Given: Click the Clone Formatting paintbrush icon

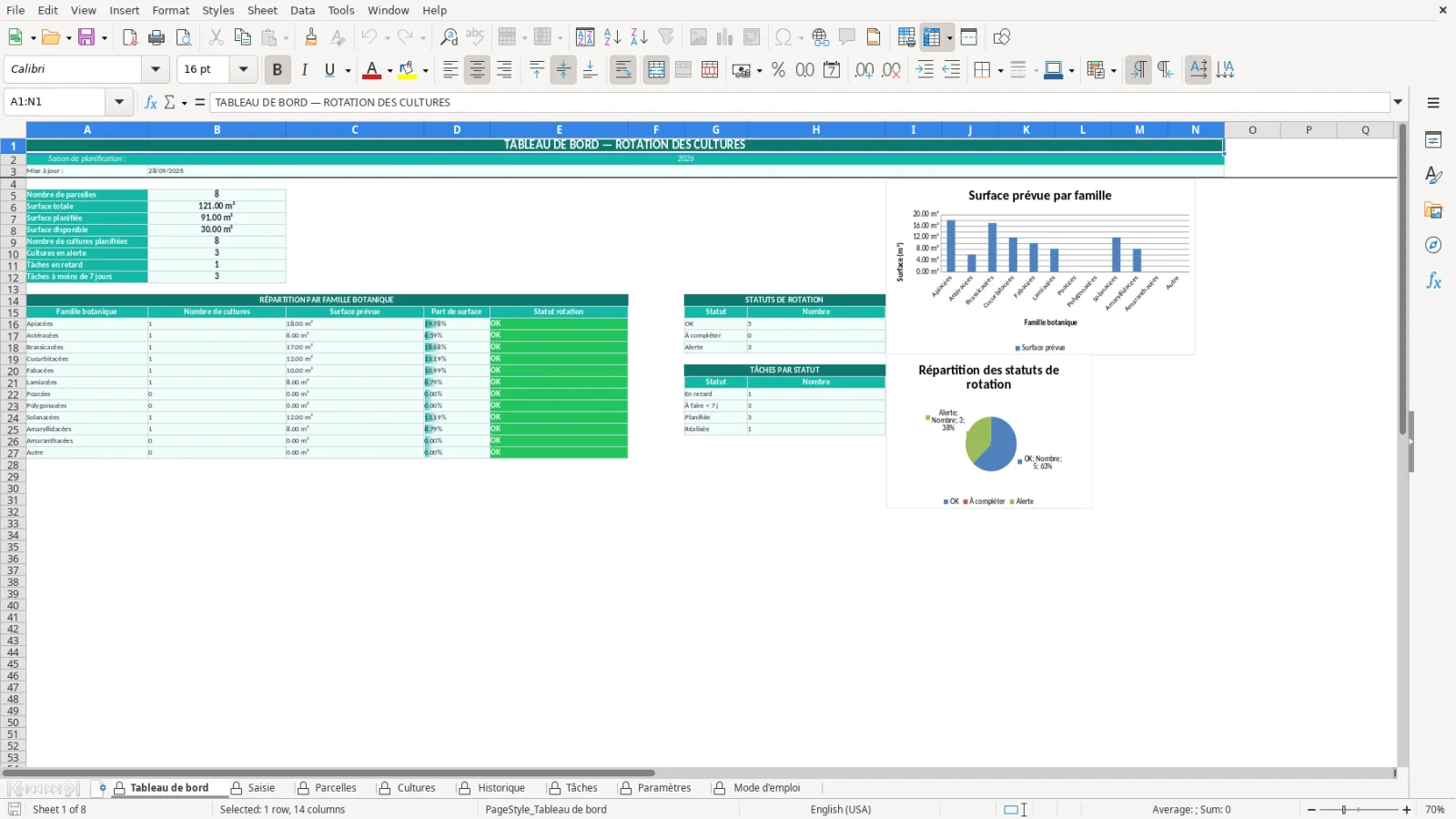Looking at the screenshot, I should [311, 37].
